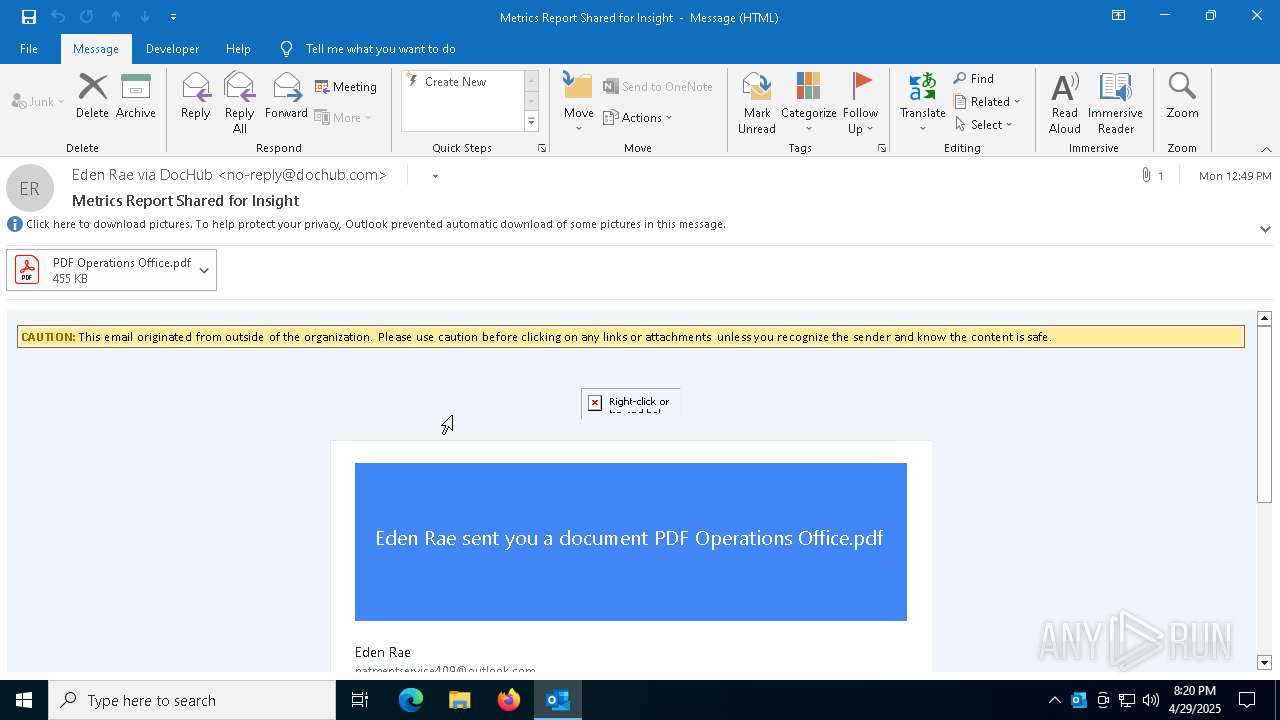Open Task View on taskbar
Viewport: 1280px width, 720px height.
(360, 700)
